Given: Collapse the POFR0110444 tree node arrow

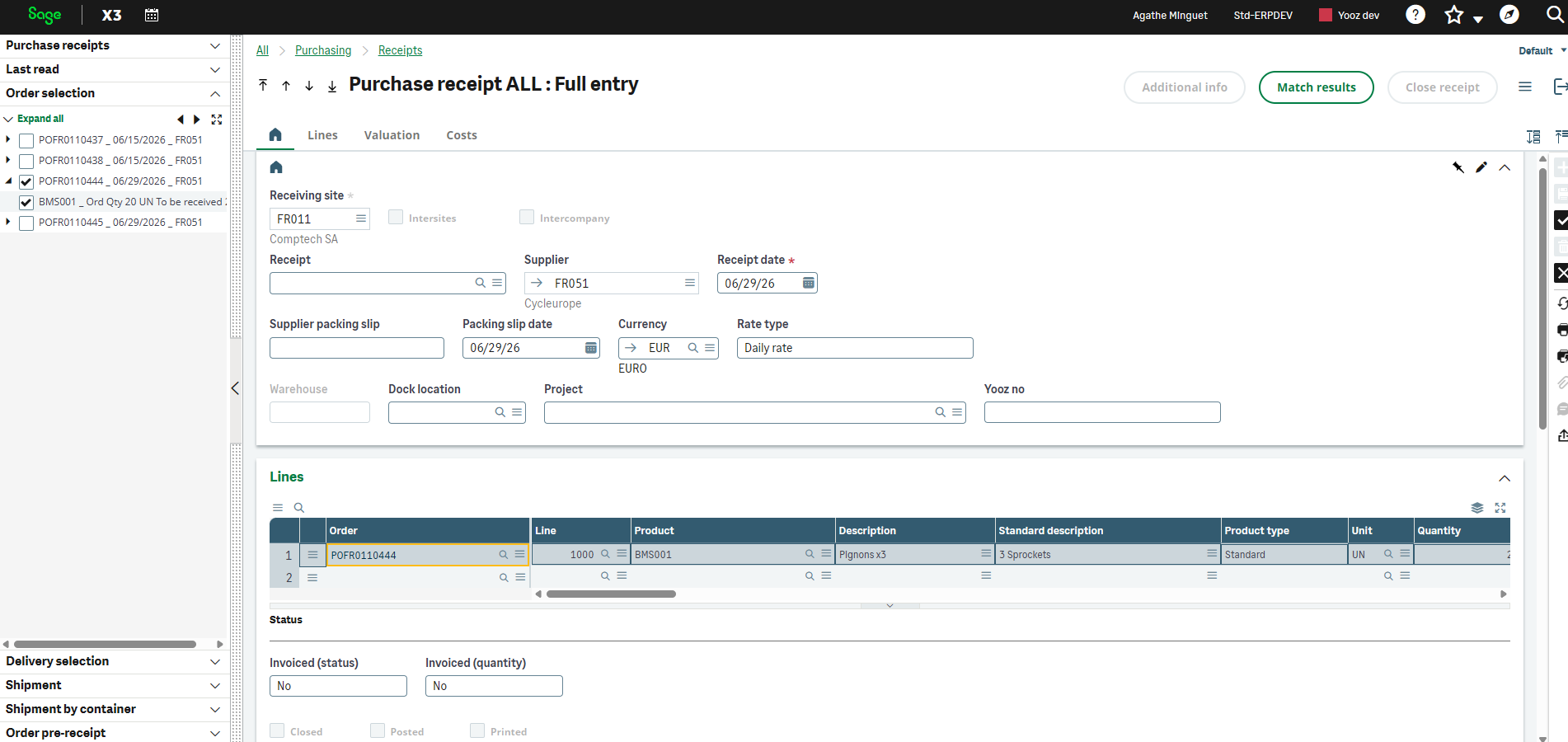Looking at the screenshot, I should point(8,181).
